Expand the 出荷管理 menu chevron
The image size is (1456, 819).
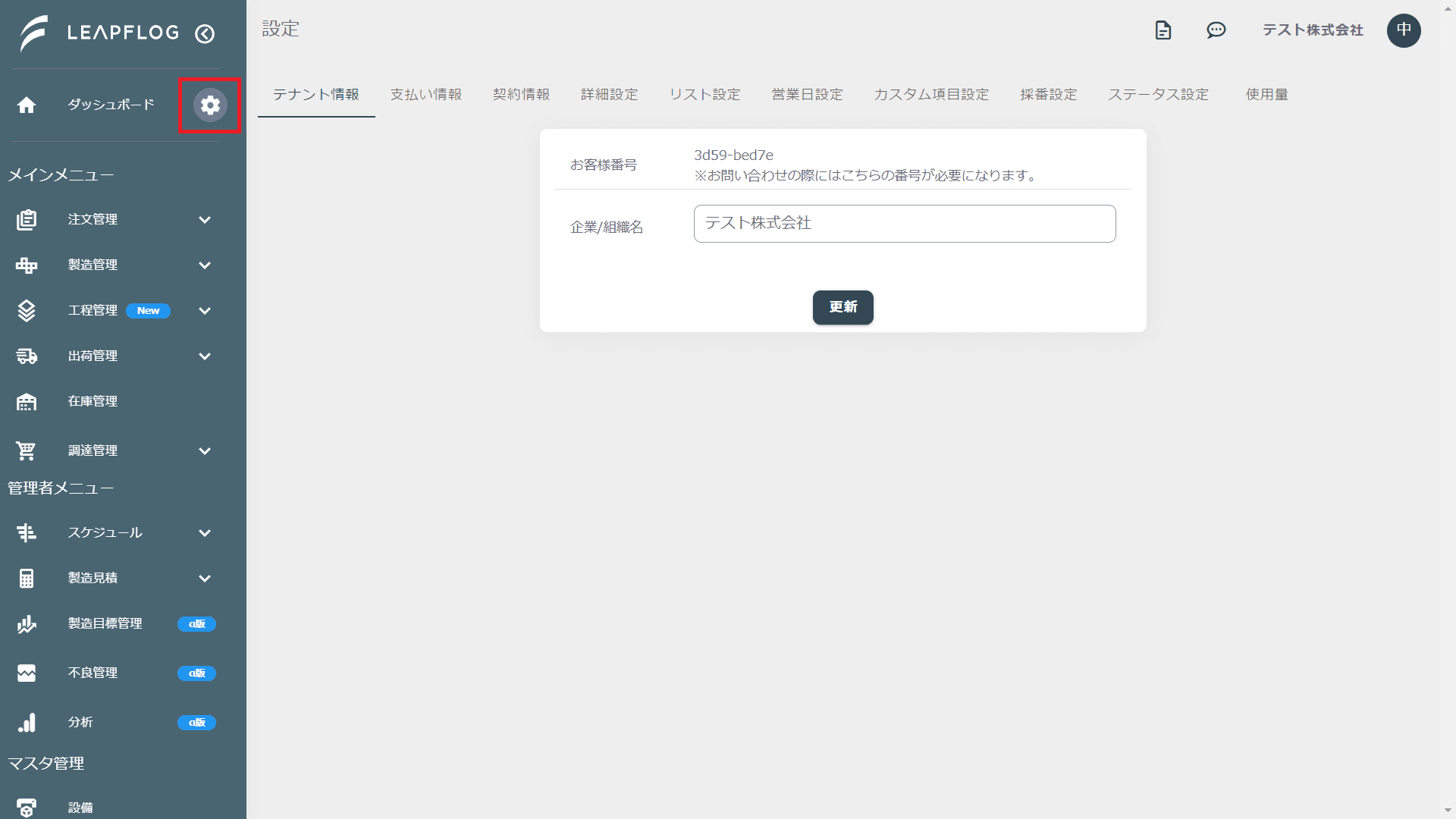(x=205, y=356)
